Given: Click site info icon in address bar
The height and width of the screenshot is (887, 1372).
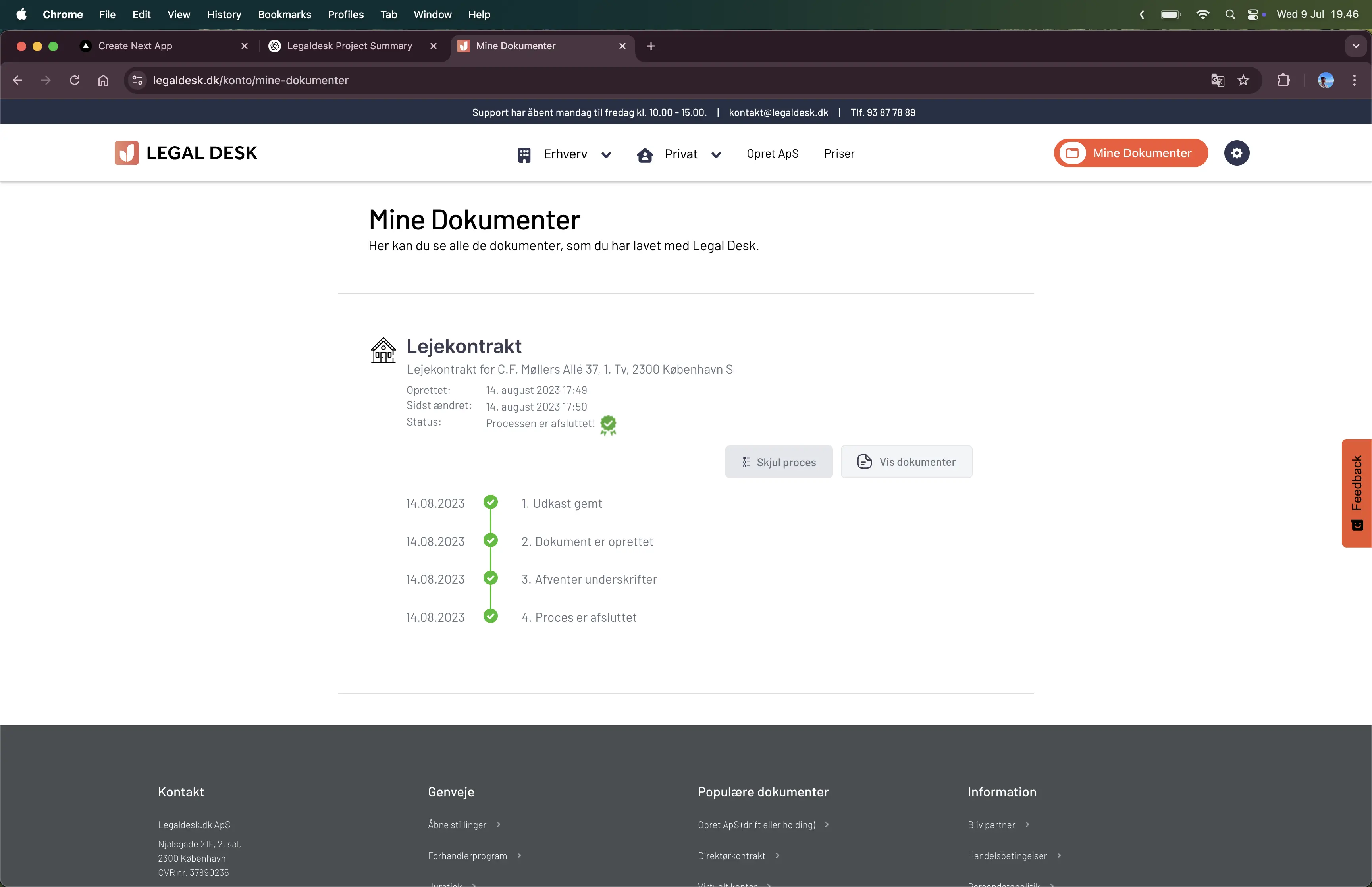Looking at the screenshot, I should (x=137, y=80).
